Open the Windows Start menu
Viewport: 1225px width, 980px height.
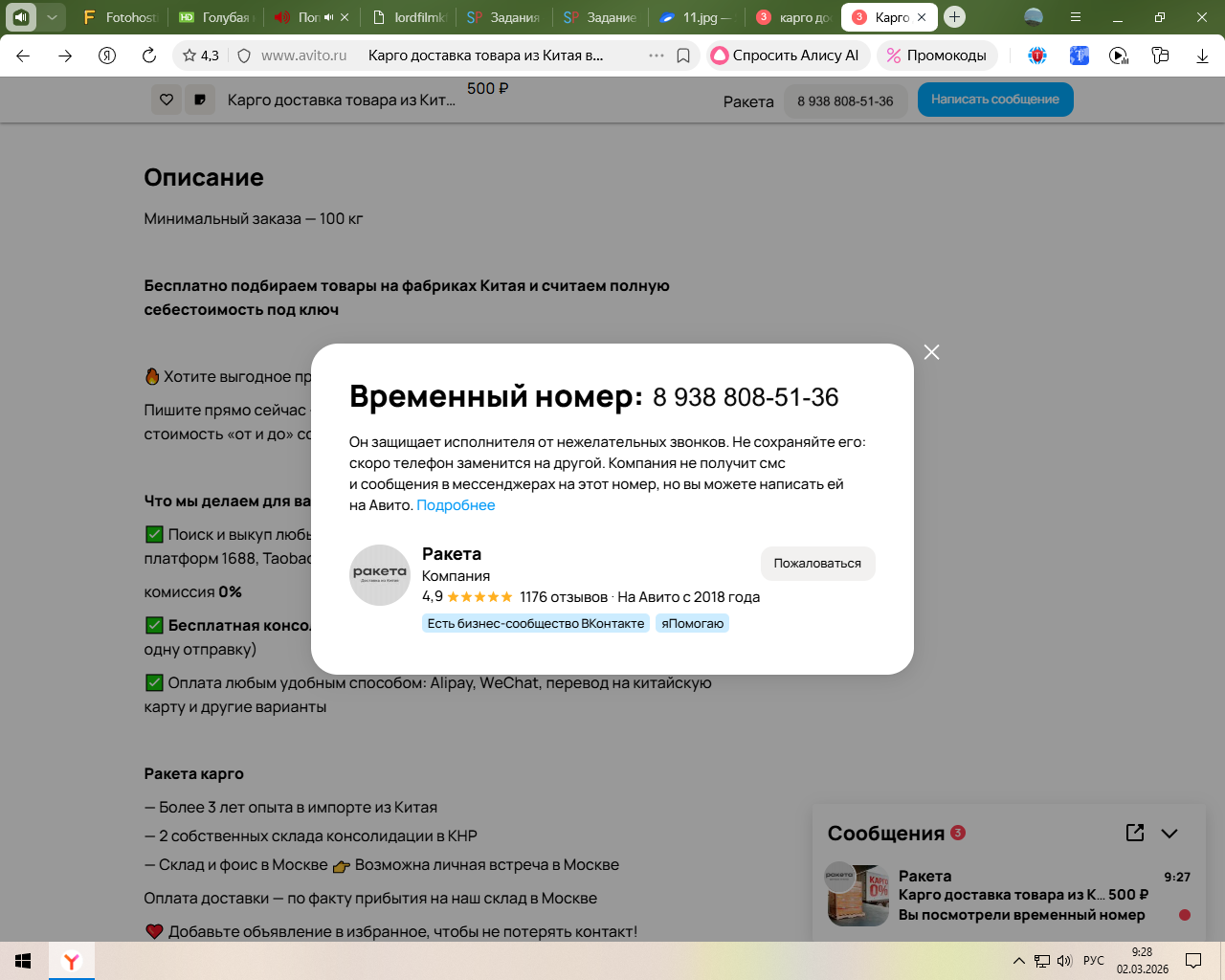coord(23,961)
